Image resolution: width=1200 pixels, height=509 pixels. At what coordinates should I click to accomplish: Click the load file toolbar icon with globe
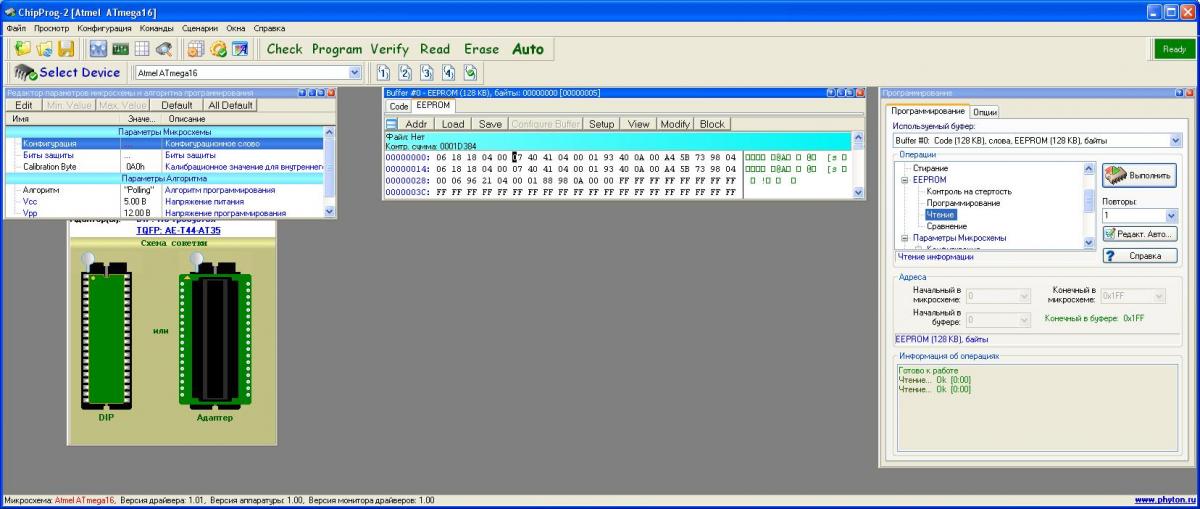click(44, 48)
